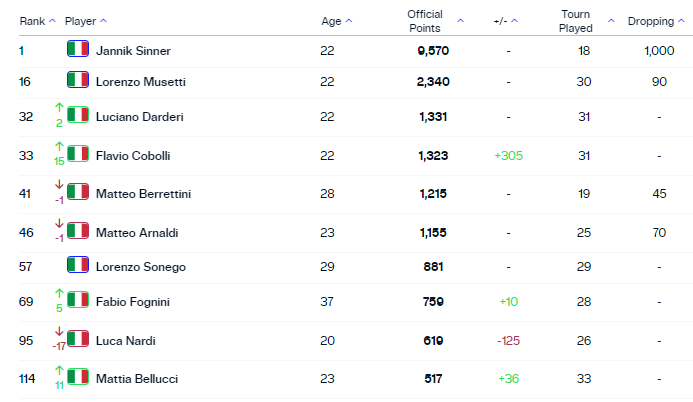Click the flag icon beside Matteo Berrettini
The width and height of the screenshot is (693, 402).
coord(78,192)
